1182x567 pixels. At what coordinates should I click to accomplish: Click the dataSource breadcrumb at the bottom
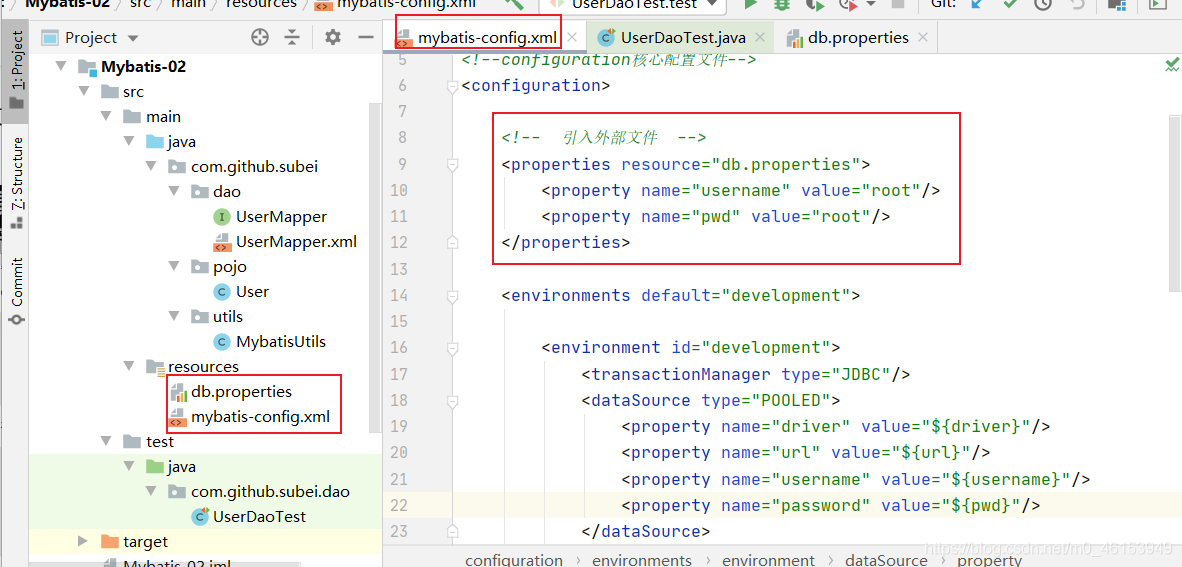pos(886,559)
